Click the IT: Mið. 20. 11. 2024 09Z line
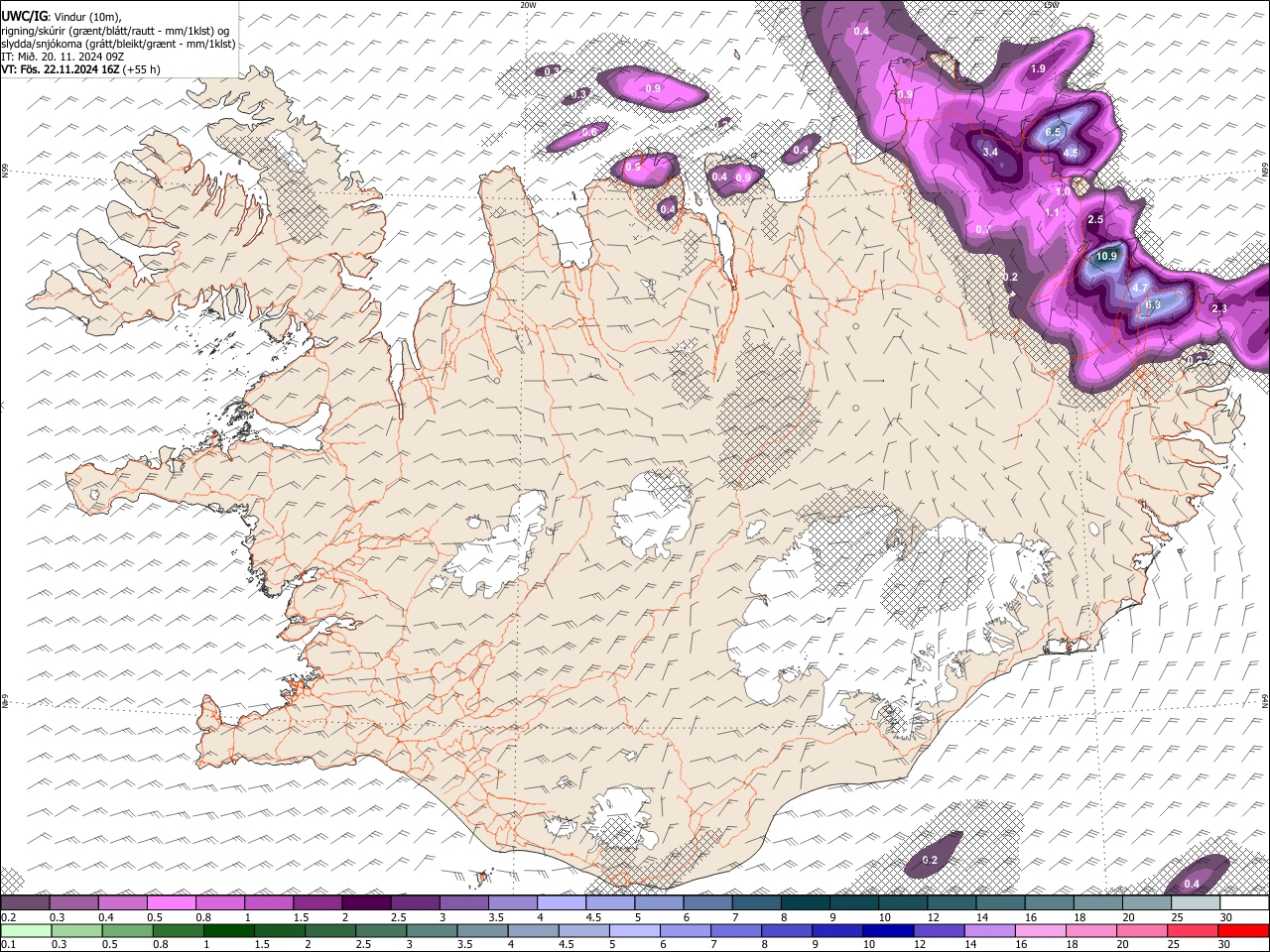1270x952 pixels. pos(63,57)
